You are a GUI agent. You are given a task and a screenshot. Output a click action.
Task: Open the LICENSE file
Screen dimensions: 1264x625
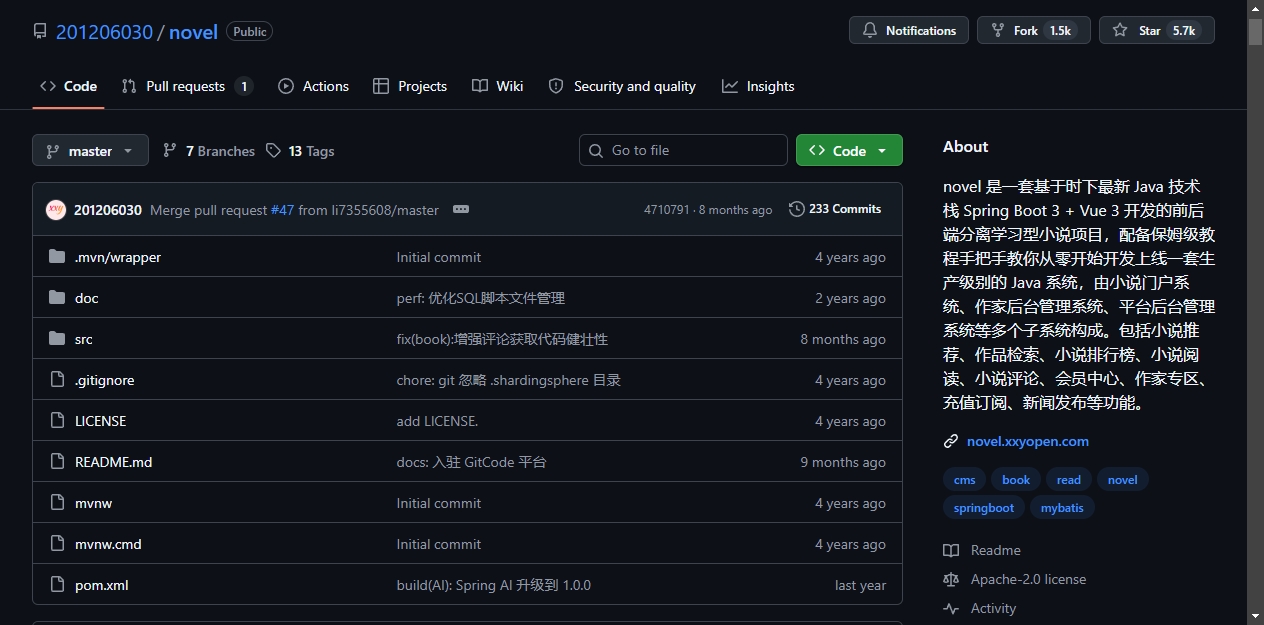click(101, 421)
